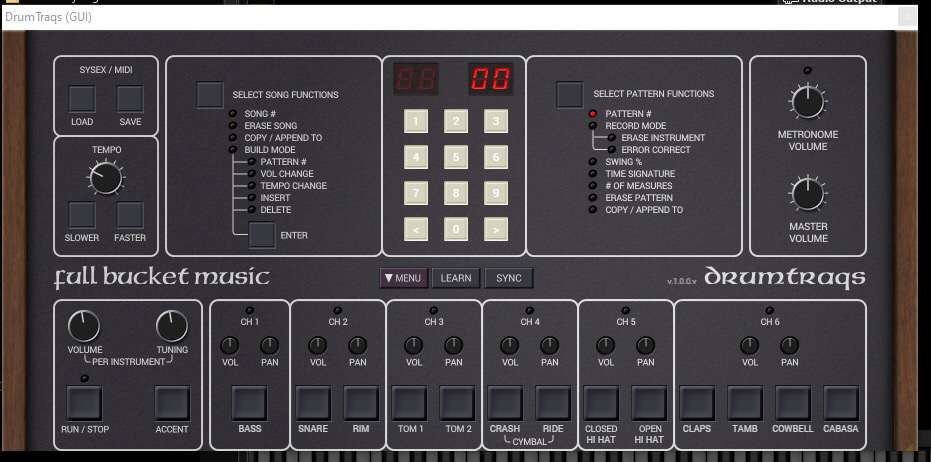
Task: Trigger the Tom 1 pad
Action: [410, 403]
